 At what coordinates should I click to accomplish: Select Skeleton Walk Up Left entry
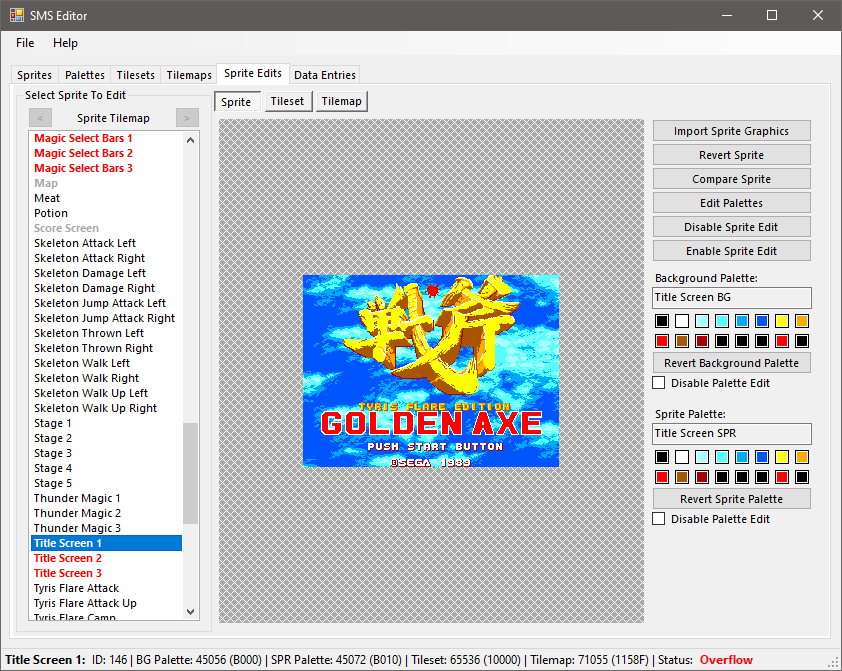pyautogui.click(x=106, y=393)
